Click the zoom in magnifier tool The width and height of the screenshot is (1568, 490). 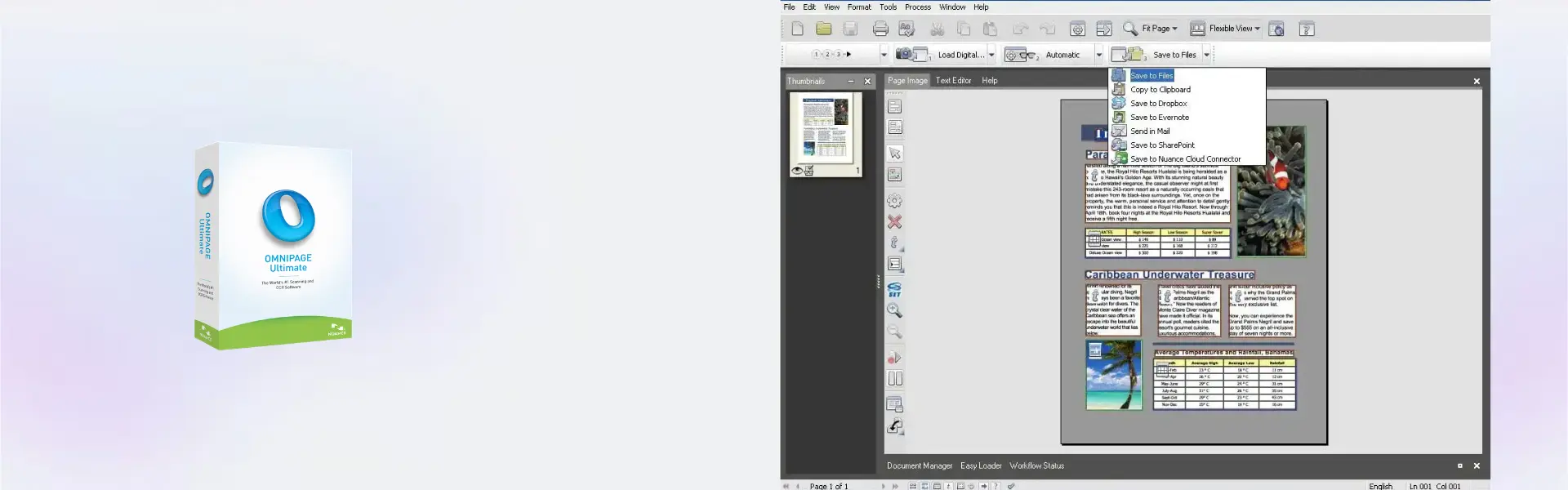895,310
